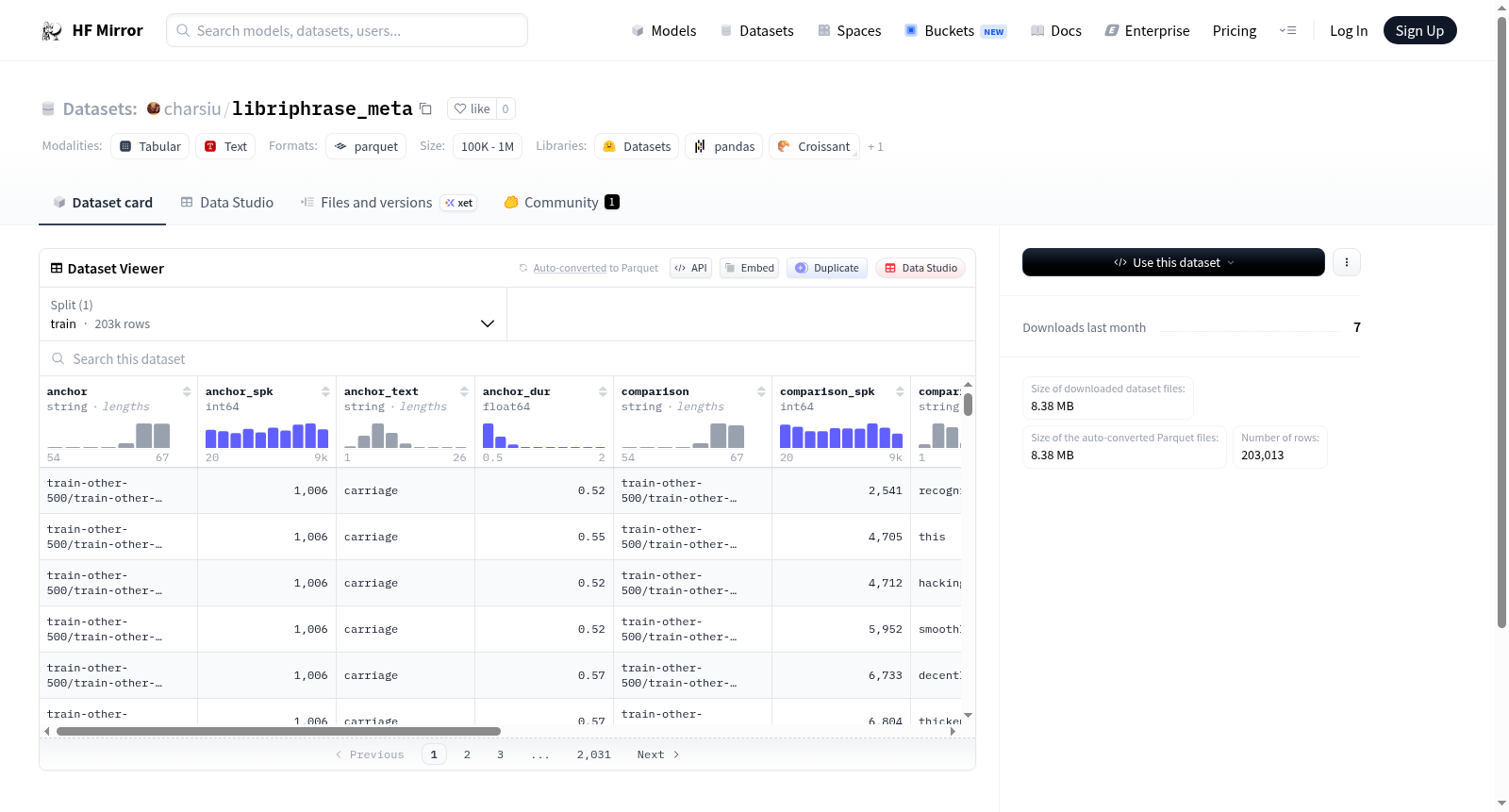Open the Spaces menu item

pyautogui.click(x=849, y=31)
